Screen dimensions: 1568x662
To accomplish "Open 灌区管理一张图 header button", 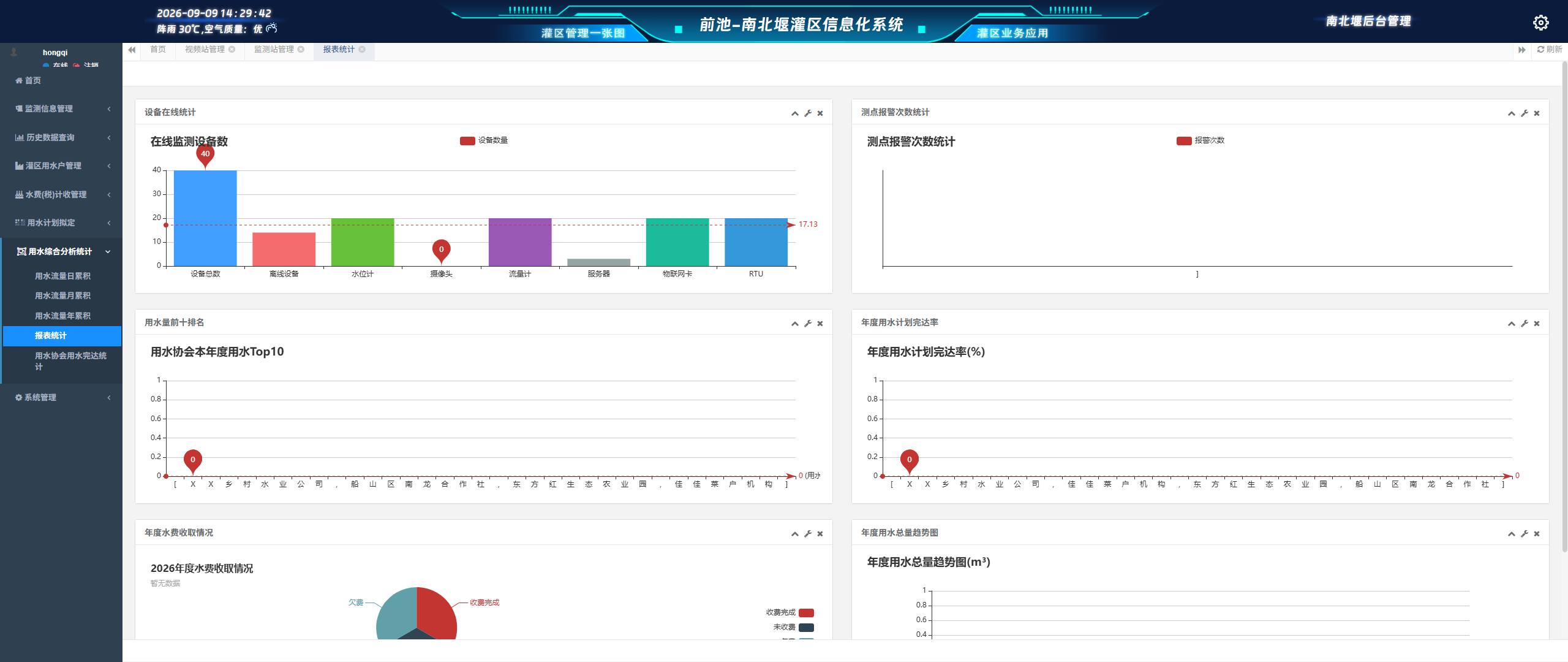I will click(582, 33).
